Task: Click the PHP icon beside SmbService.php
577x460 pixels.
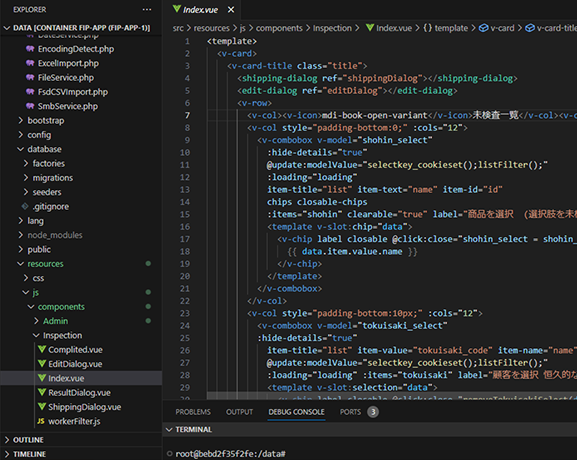Action: coord(30,106)
